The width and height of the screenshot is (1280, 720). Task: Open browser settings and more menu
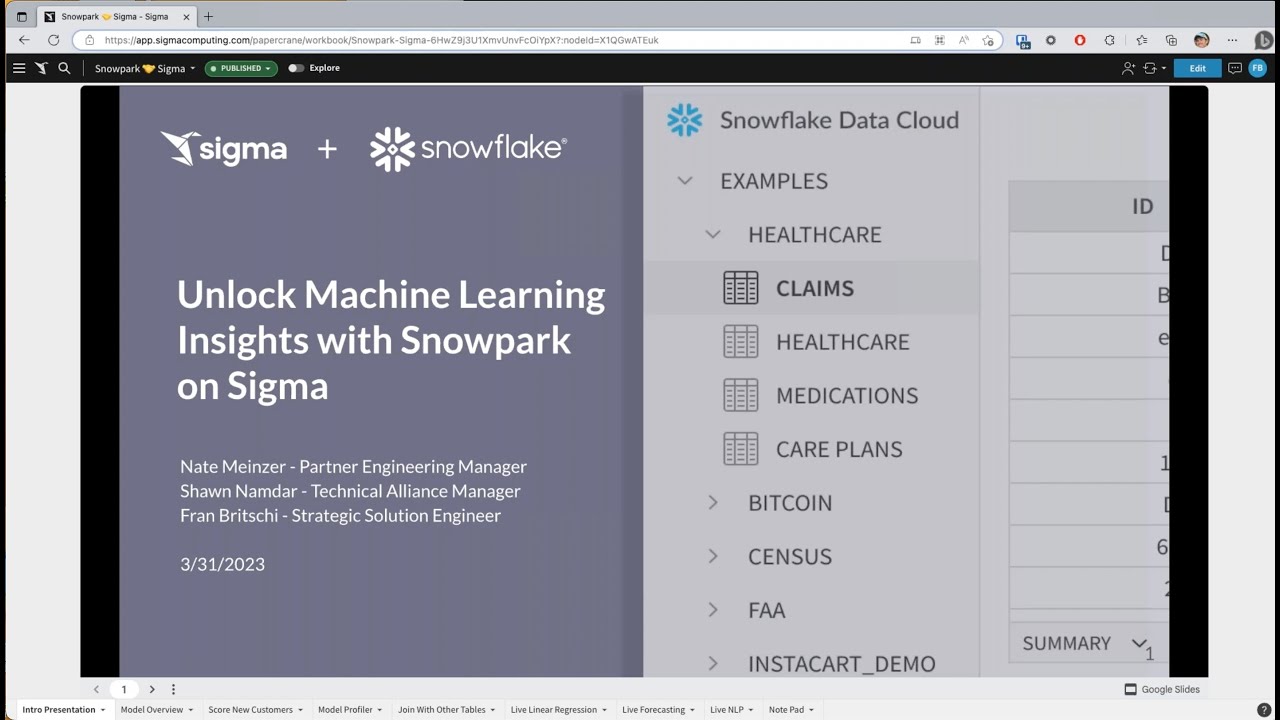point(1232,40)
